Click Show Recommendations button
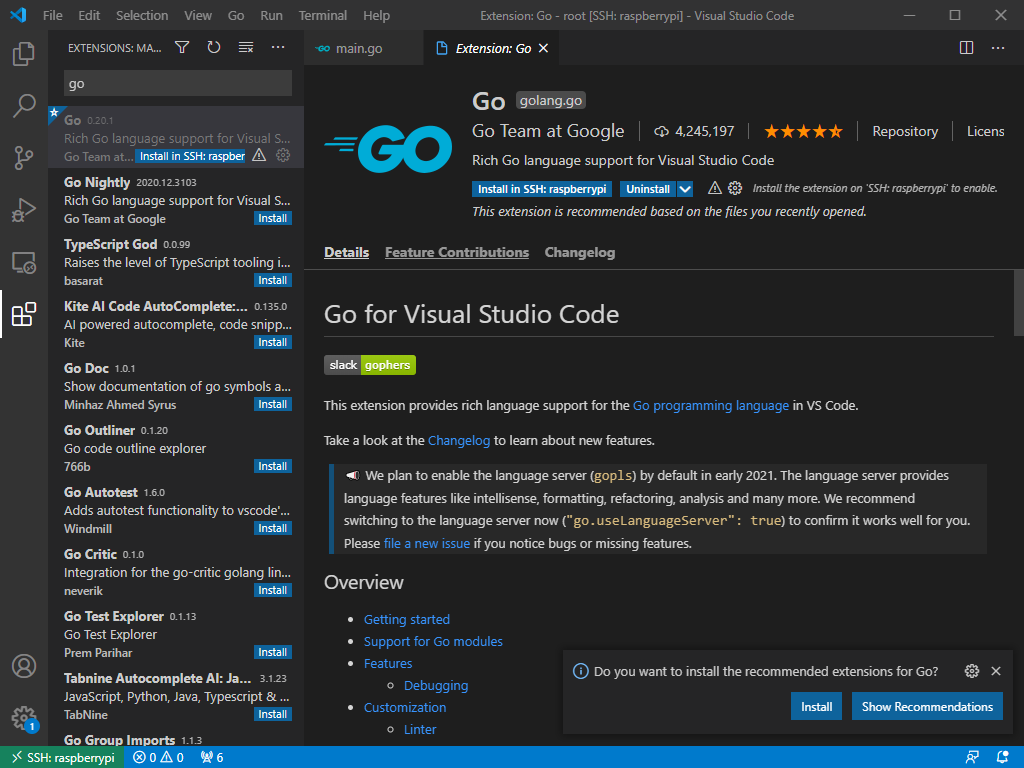The width and height of the screenshot is (1024, 768). (x=927, y=707)
